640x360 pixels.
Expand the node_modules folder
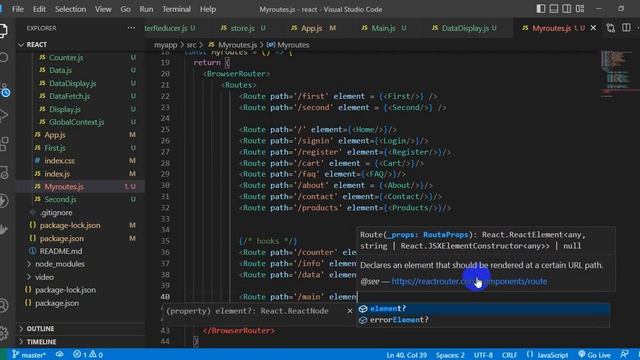(x=80, y=264)
